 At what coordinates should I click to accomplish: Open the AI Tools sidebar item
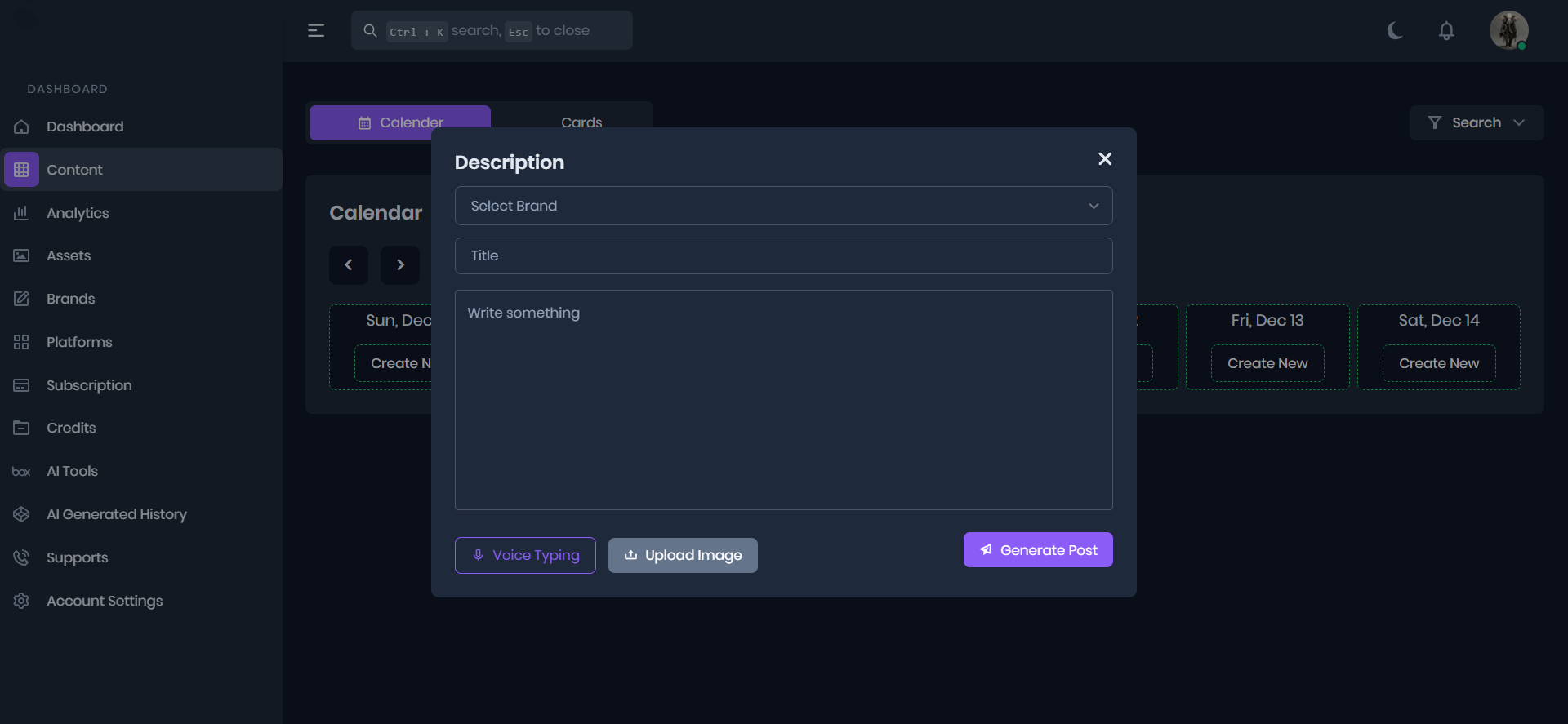pos(72,471)
